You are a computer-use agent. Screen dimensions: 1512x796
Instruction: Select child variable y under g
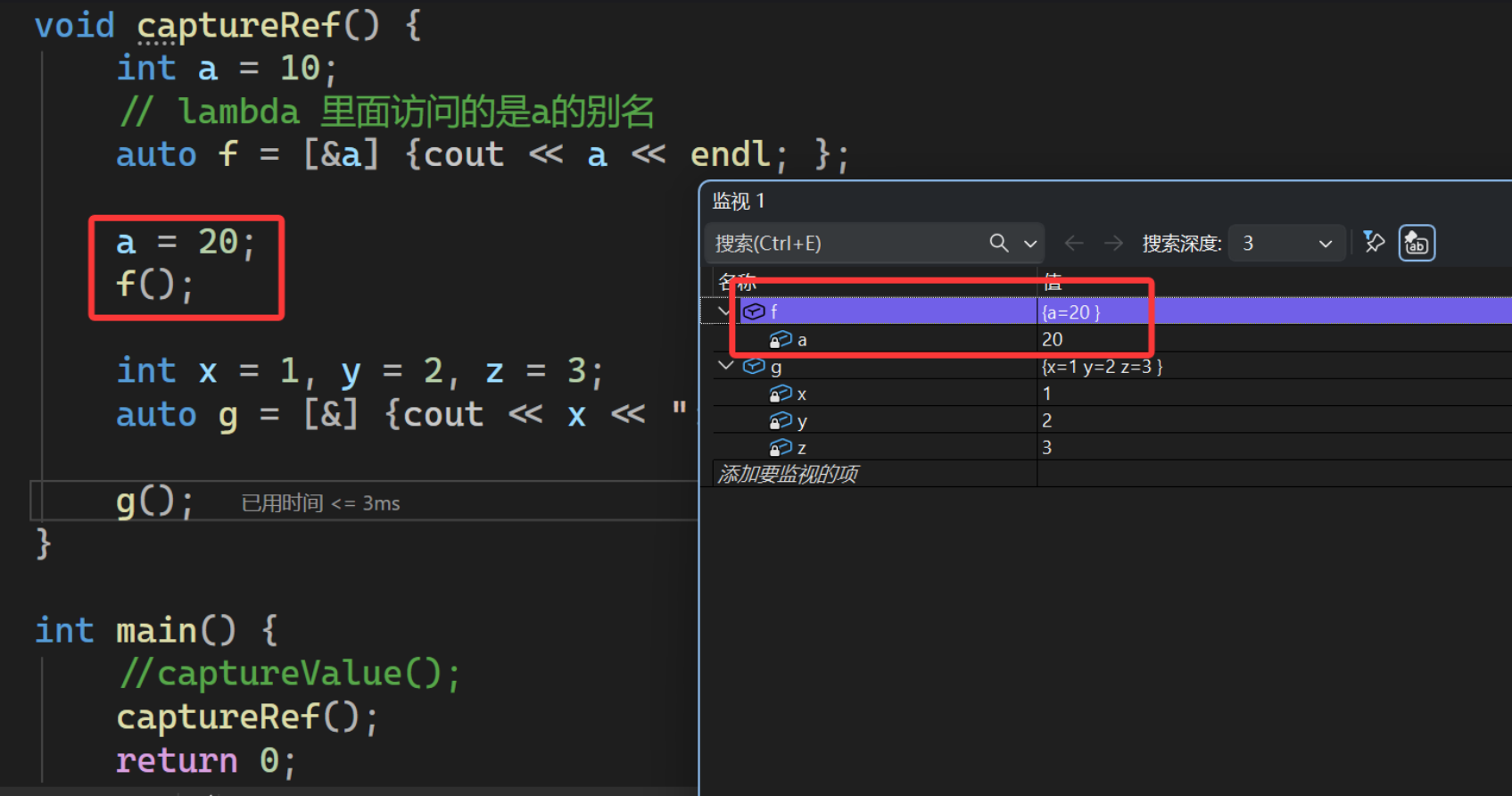(802, 421)
